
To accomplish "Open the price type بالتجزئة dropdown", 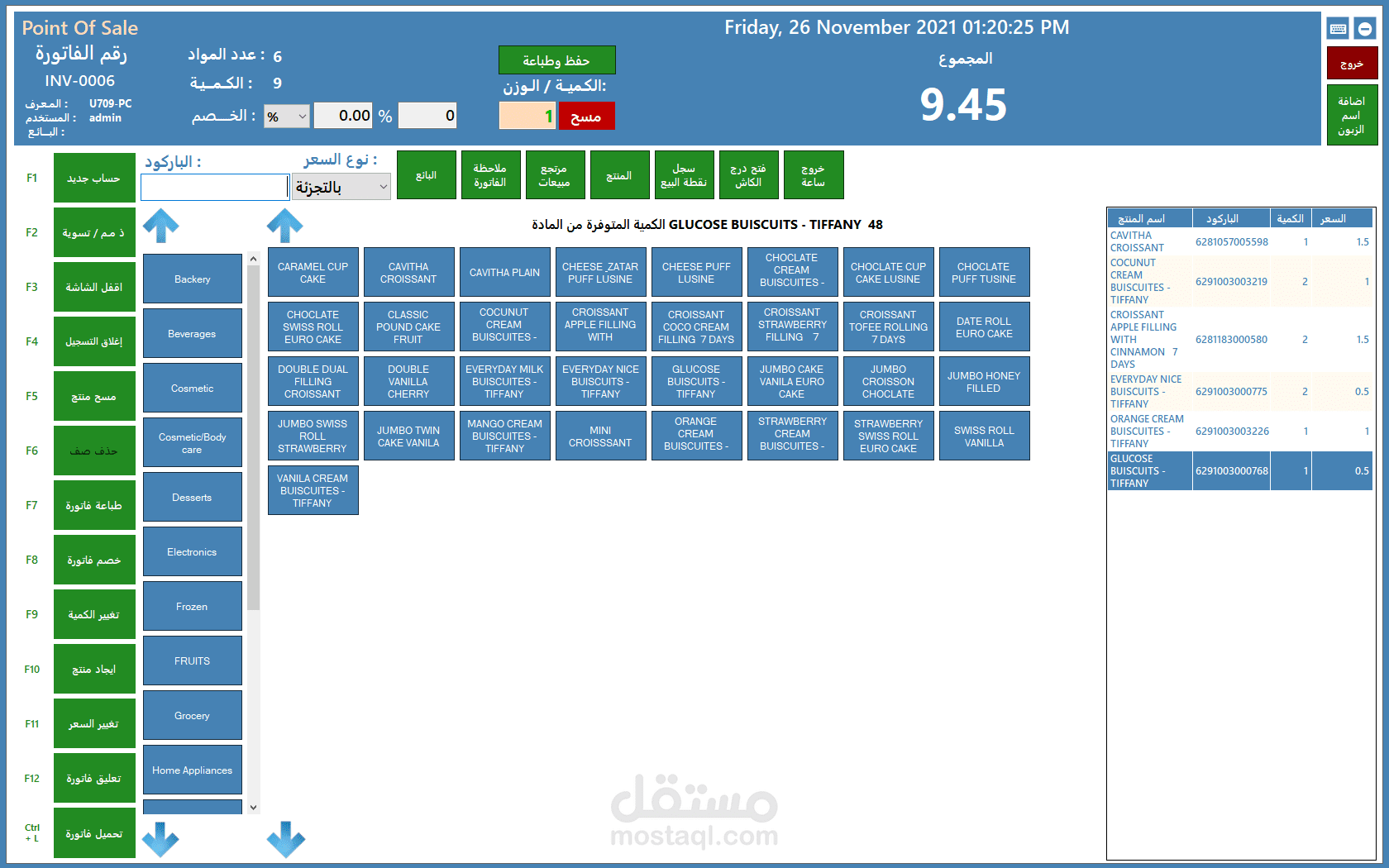I will 341,187.
